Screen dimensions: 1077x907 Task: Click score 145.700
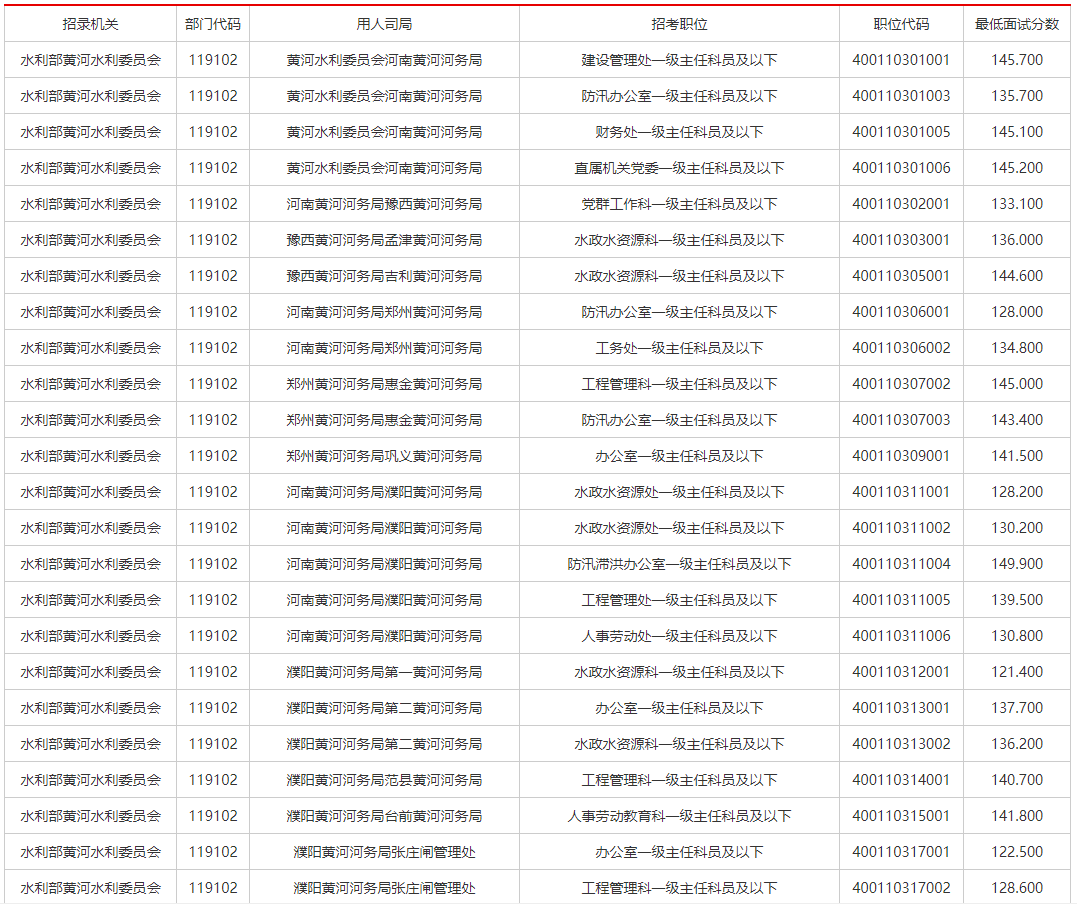1017,60
